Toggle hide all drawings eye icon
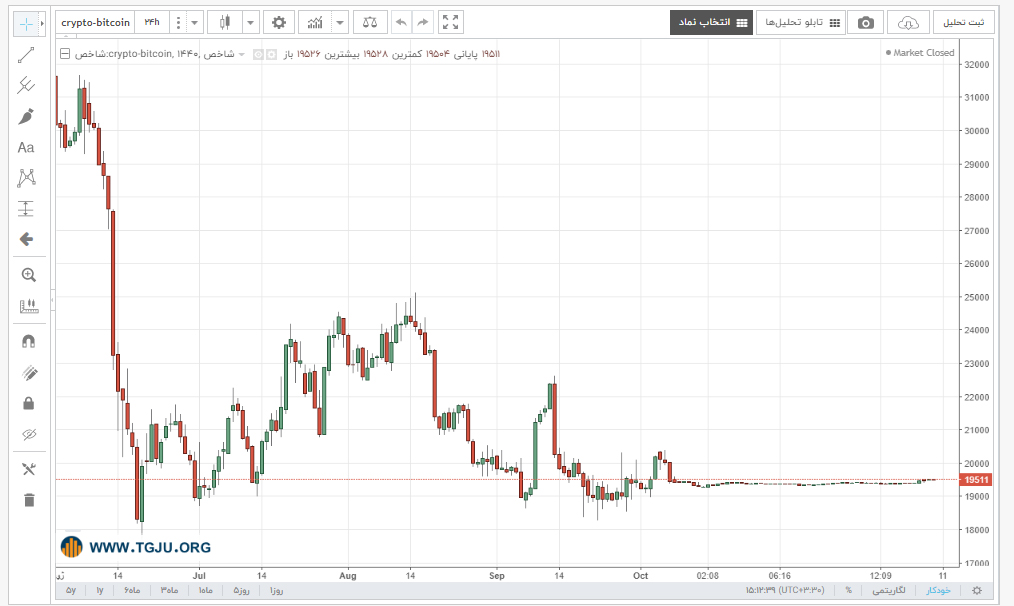Image resolution: width=1014 pixels, height=606 pixels. [x=28, y=435]
